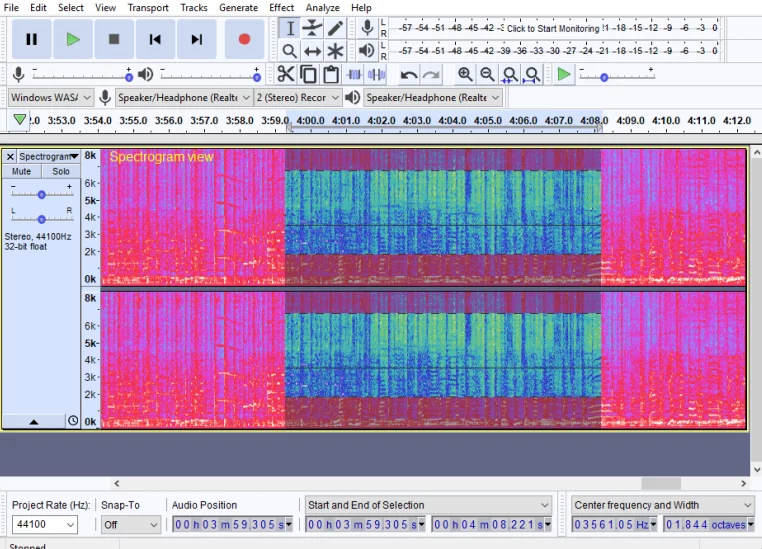Collapse the track with bottom arrow
The height and width of the screenshot is (549, 762).
(x=33, y=422)
